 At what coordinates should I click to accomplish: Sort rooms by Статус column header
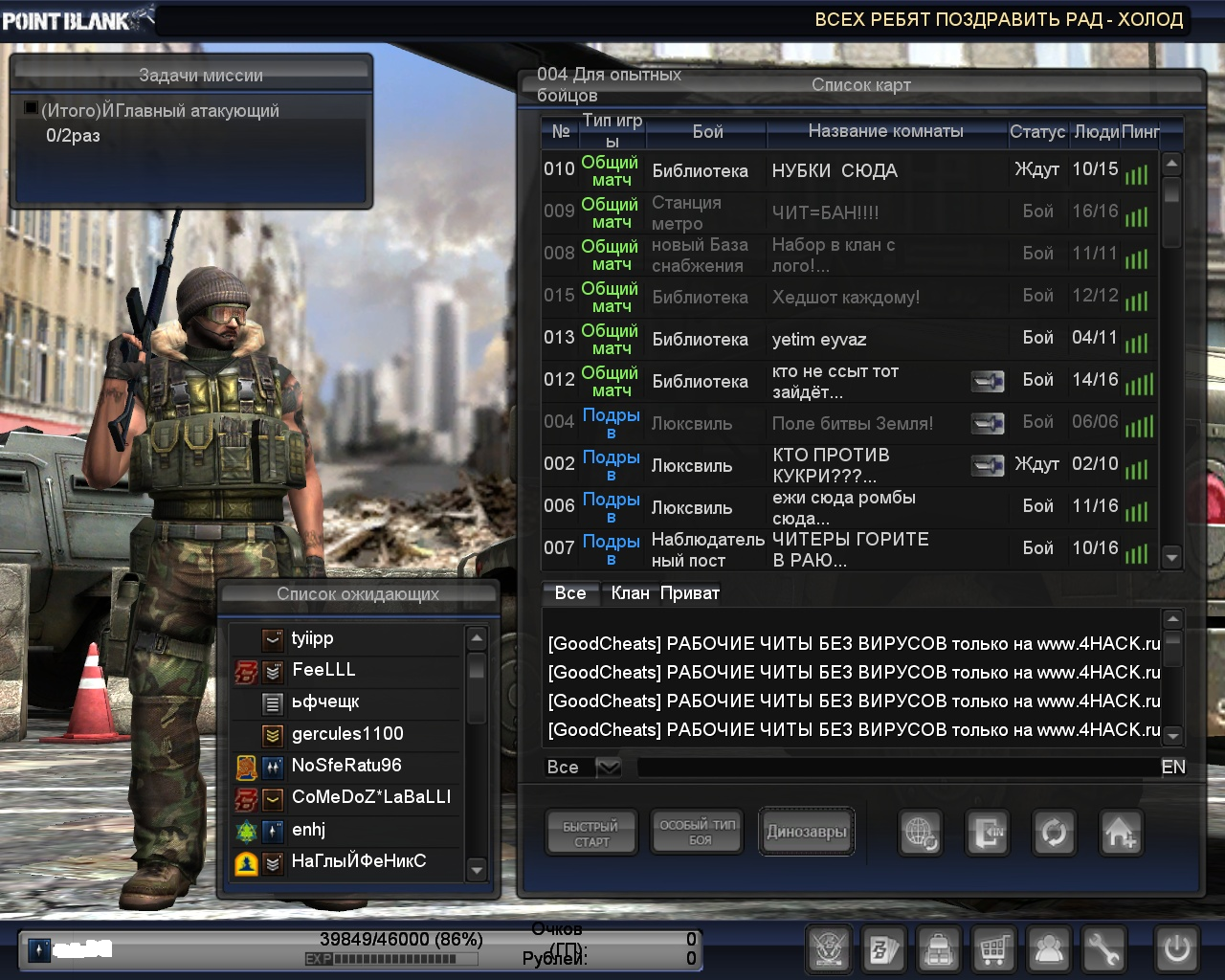[1037, 131]
